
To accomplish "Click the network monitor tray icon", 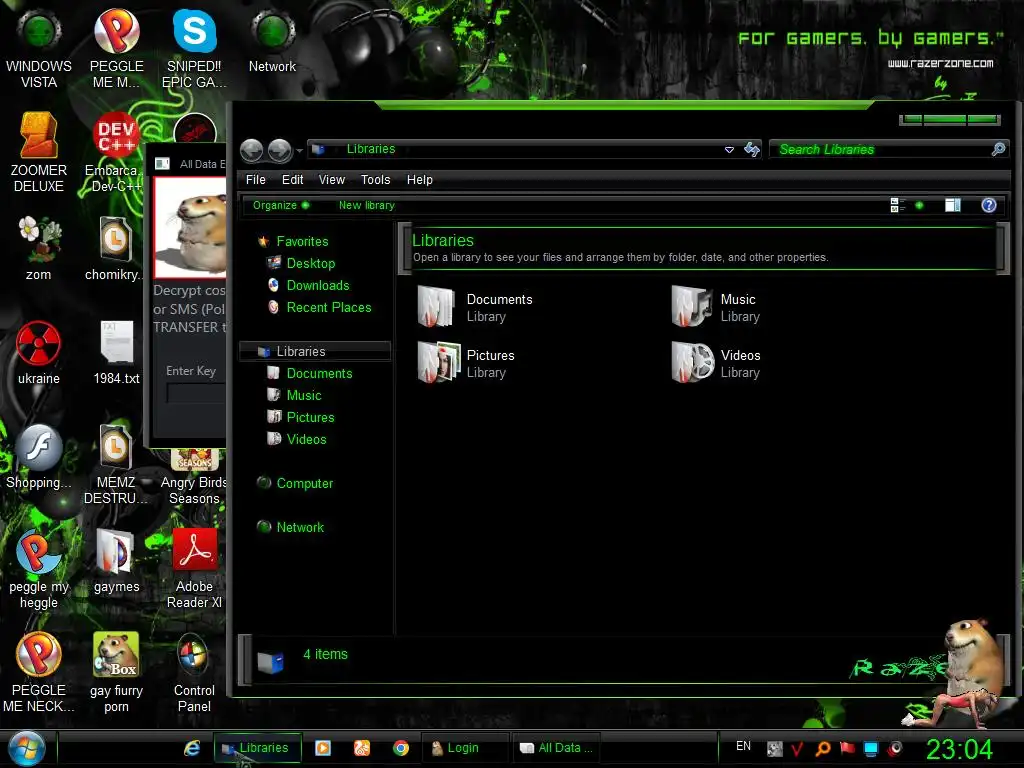I will (x=871, y=748).
